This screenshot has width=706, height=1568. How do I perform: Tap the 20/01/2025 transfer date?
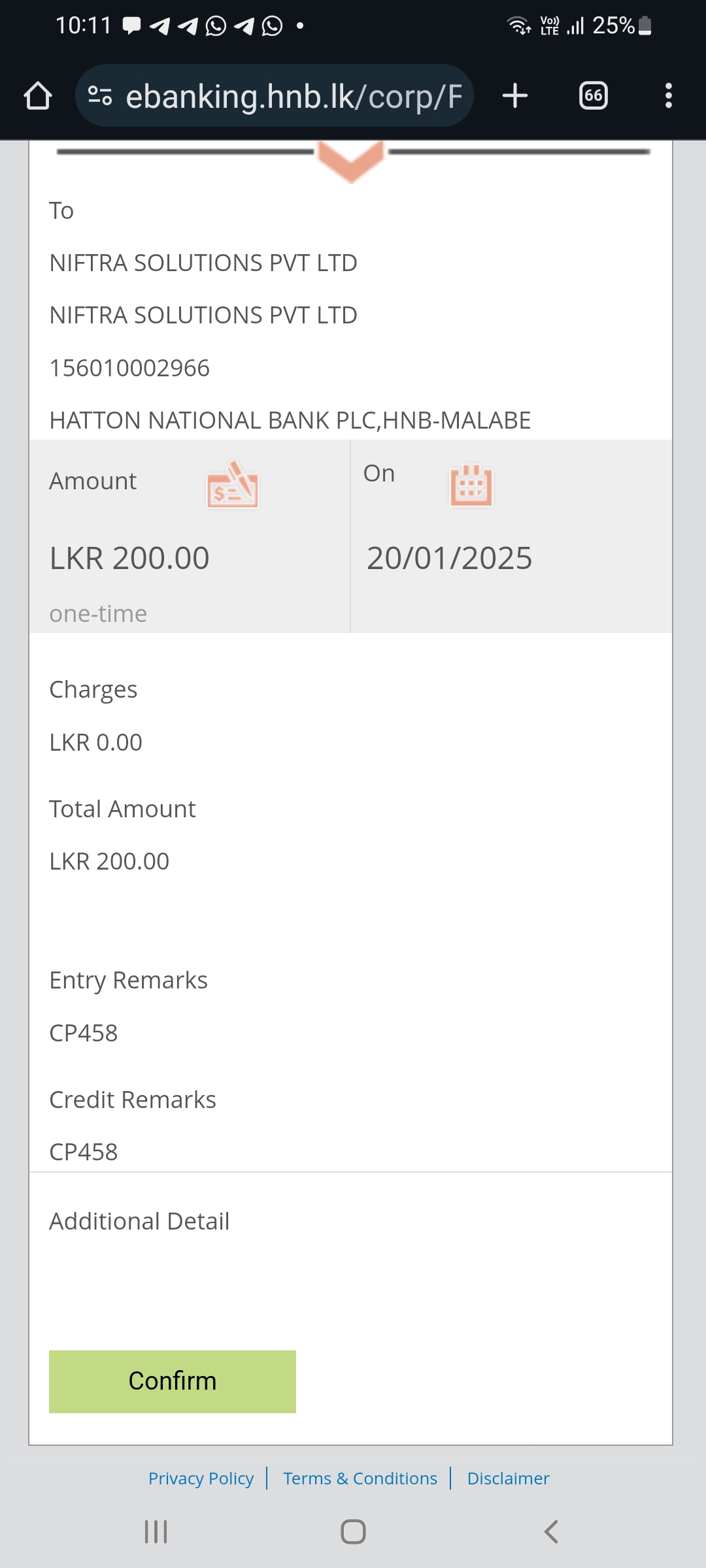pyautogui.click(x=449, y=559)
